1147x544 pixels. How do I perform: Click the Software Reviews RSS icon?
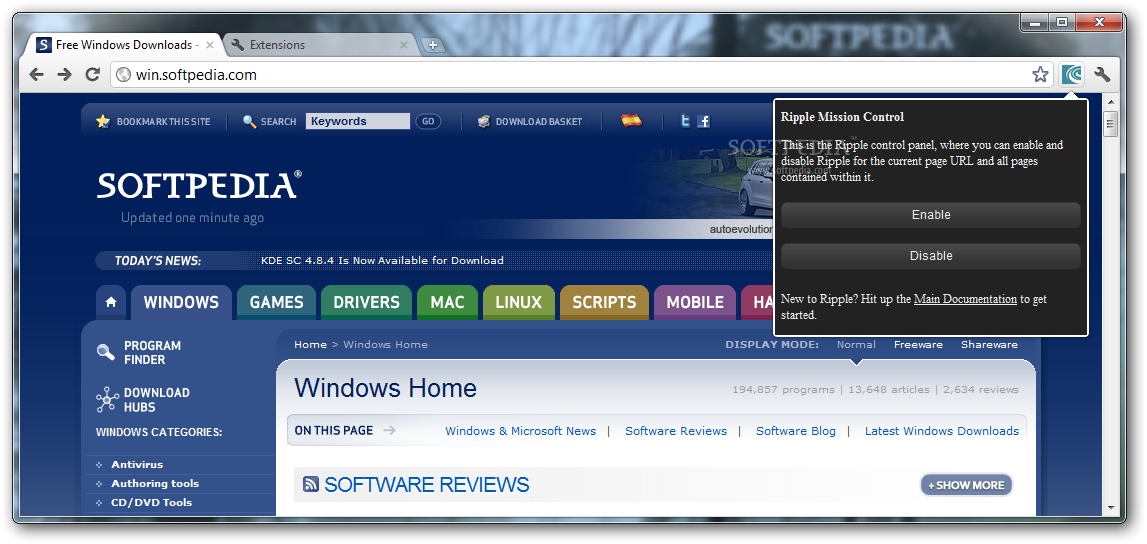311,484
